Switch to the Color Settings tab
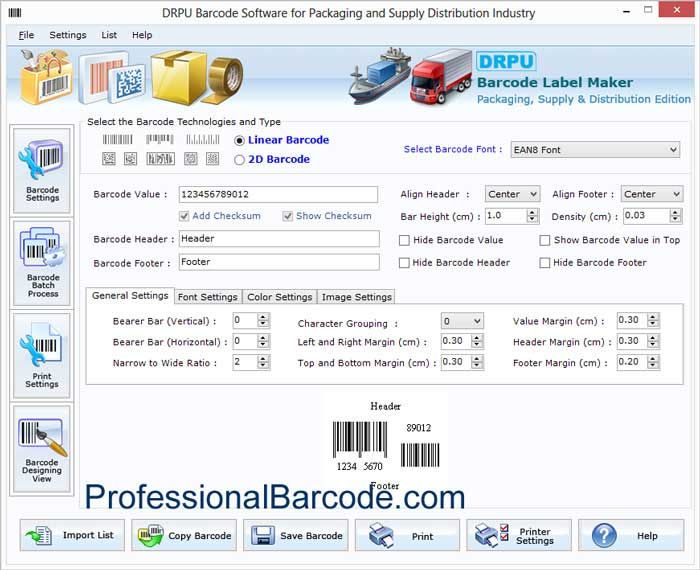Viewport: 700px width, 570px height. (x=279, y=297)
